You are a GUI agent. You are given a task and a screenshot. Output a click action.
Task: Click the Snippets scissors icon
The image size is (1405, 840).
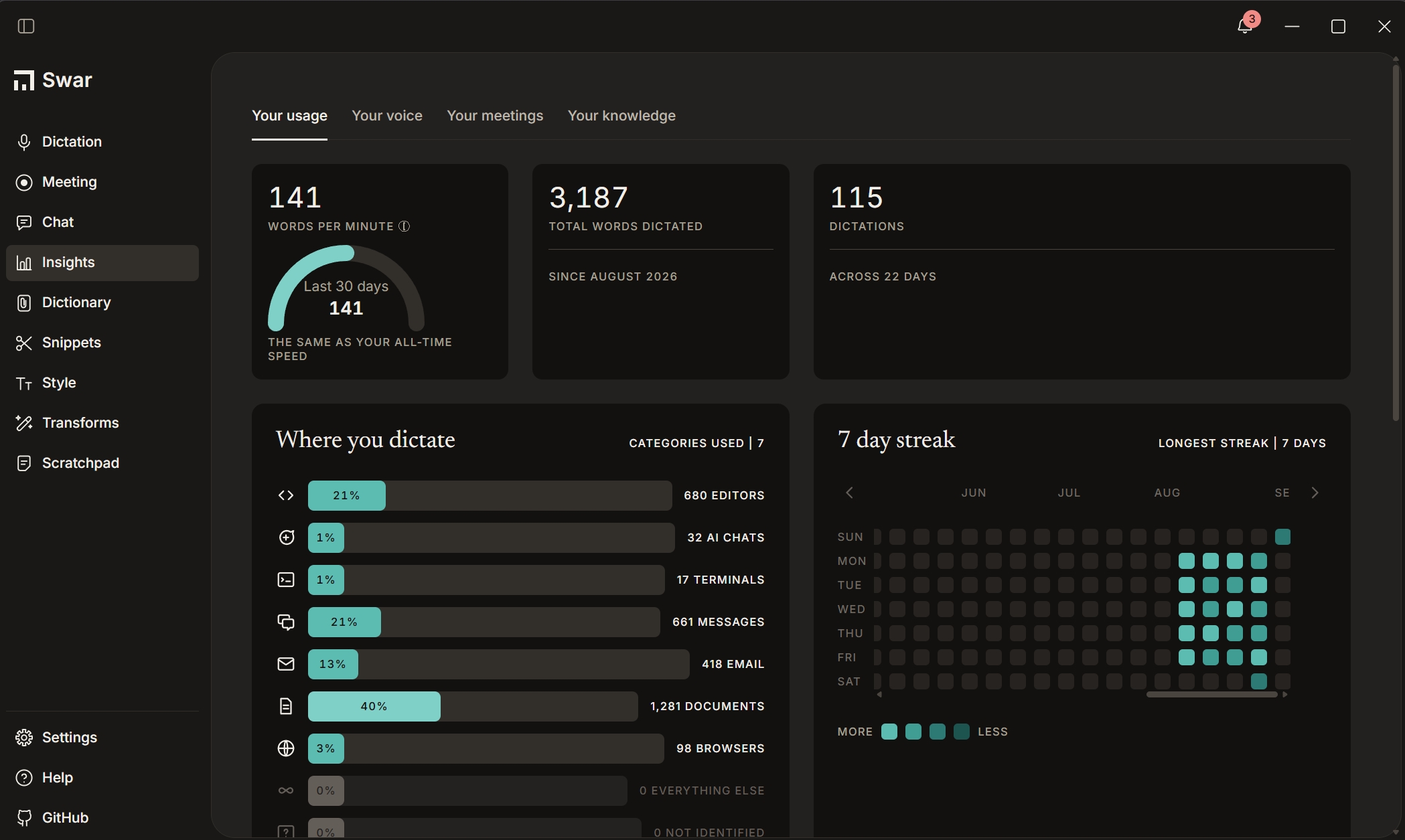(x=24, y=343)
